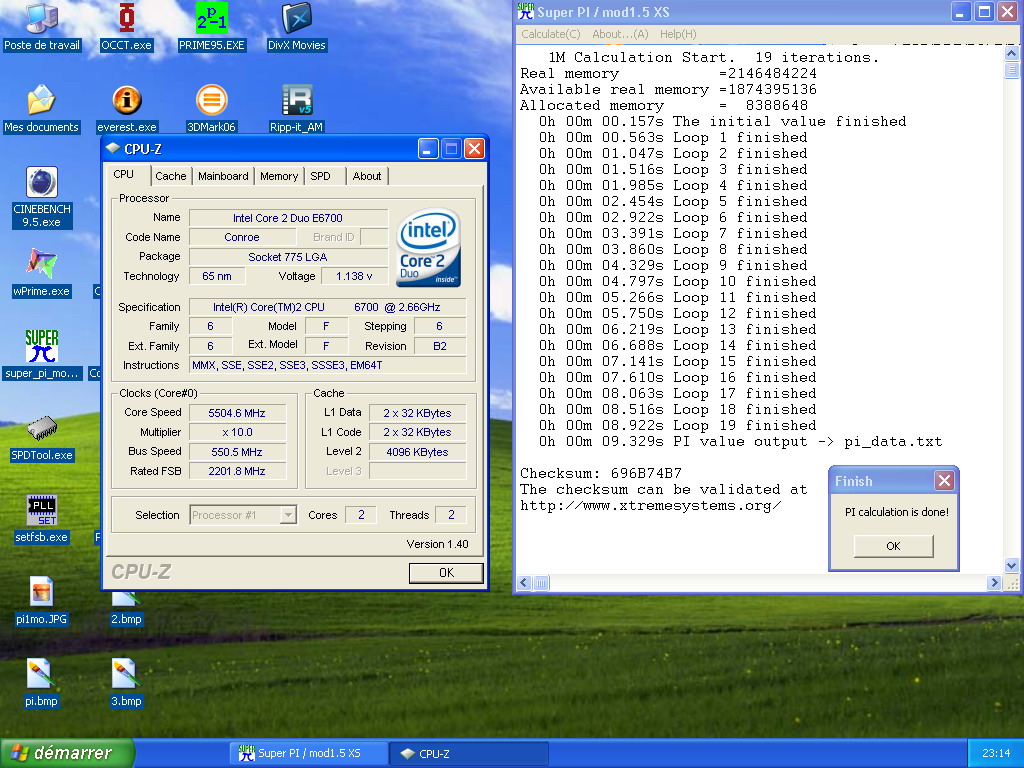This screenshot has height=768, width=1024.
Task: Click Core Speed value 5504.6 MHz
Action: pos(237,413)
